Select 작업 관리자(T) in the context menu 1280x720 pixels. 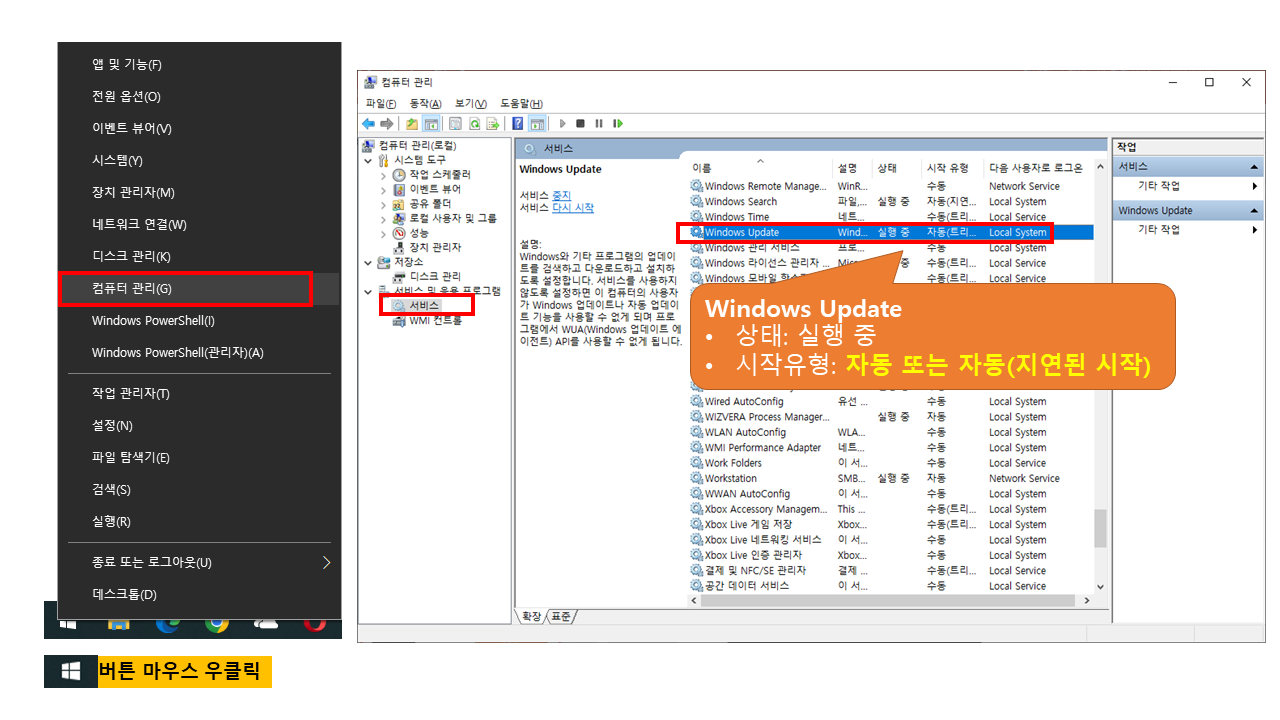[x=200, y=393]
